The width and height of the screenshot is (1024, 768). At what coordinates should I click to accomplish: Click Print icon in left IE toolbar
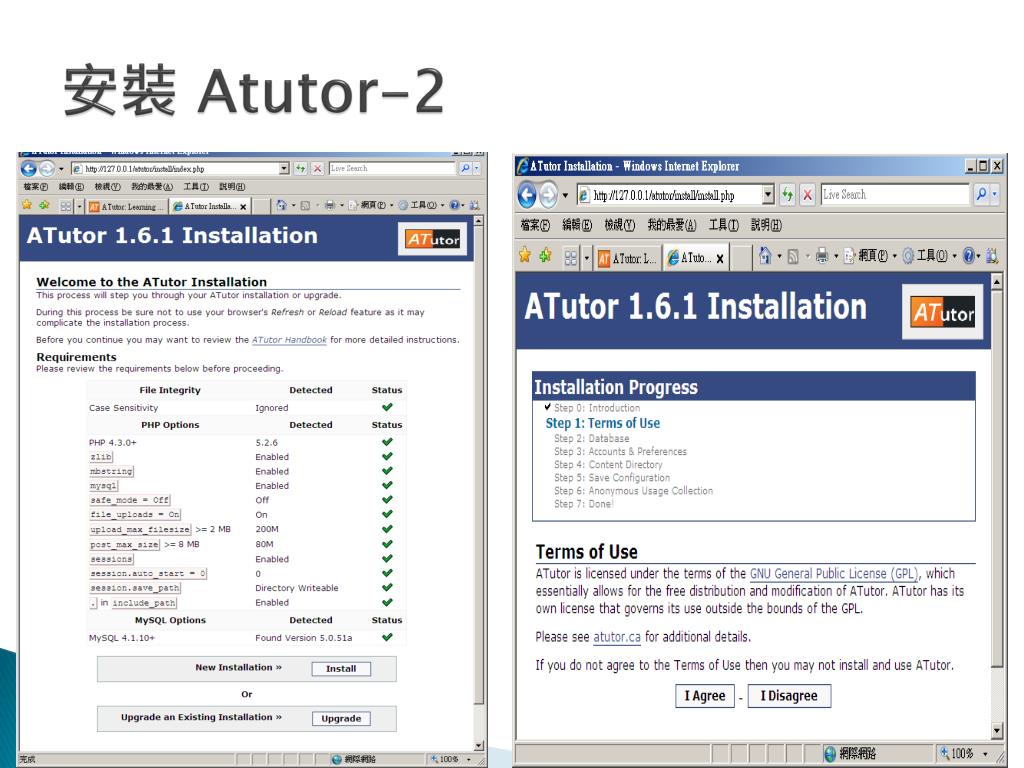[x=330, y=205]
